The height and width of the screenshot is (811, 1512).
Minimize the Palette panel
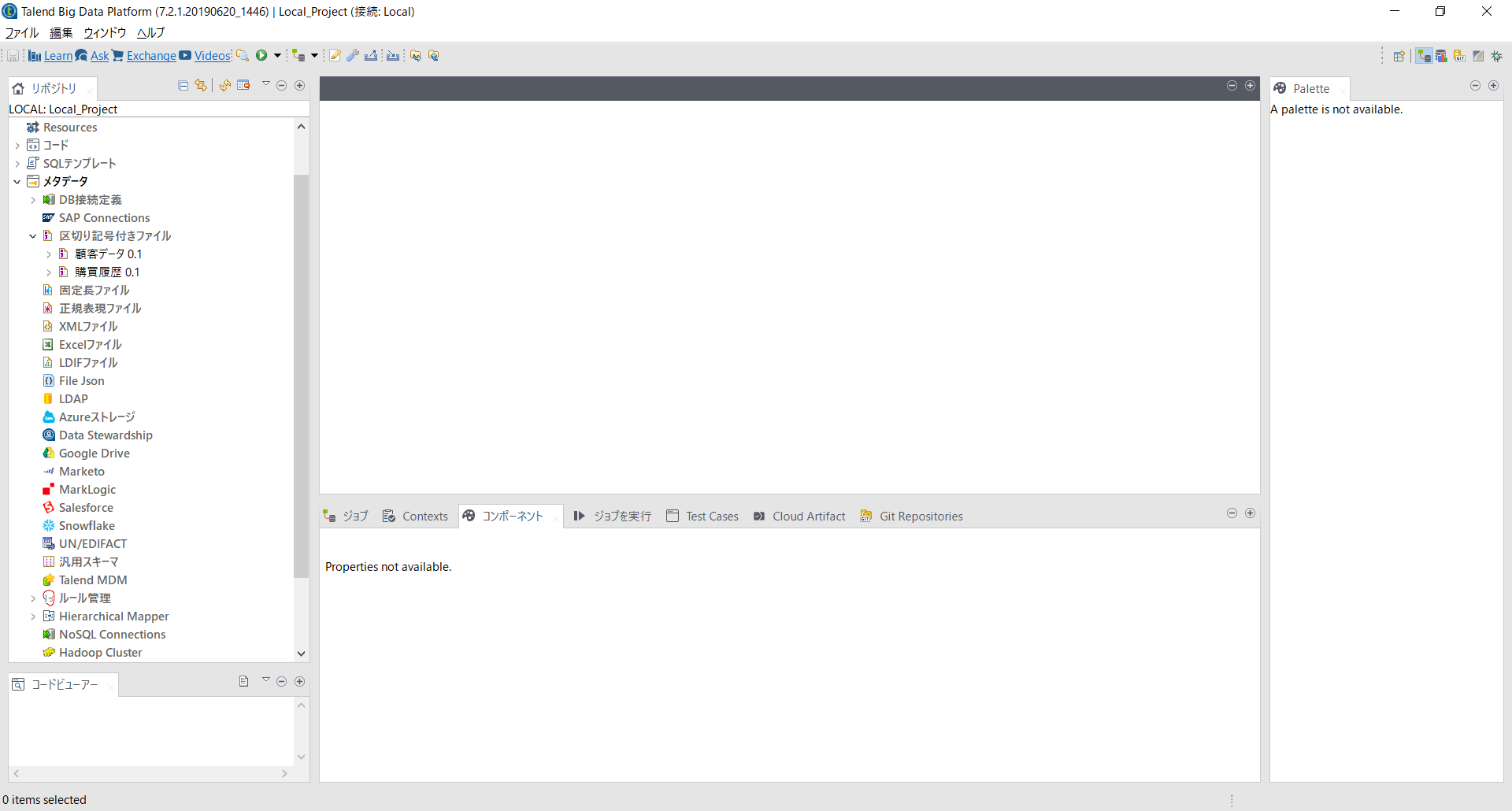1476,86
